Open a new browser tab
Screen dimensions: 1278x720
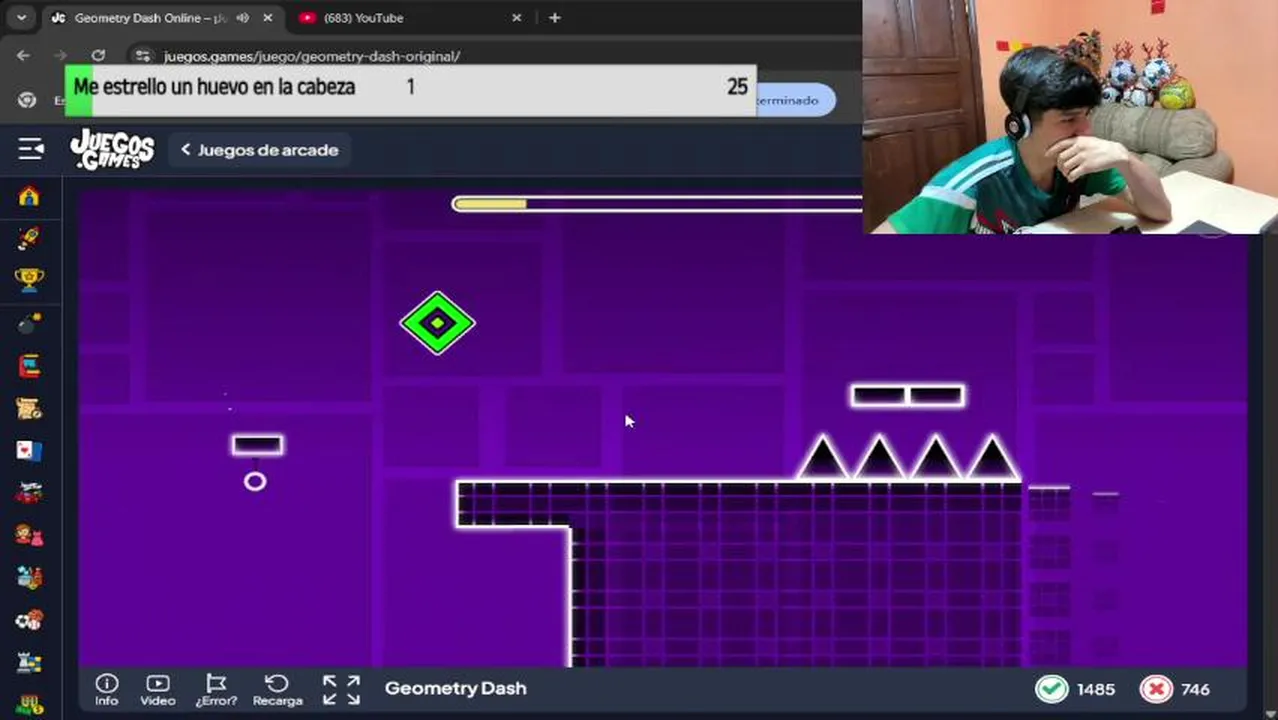click(x=554, y=18)
